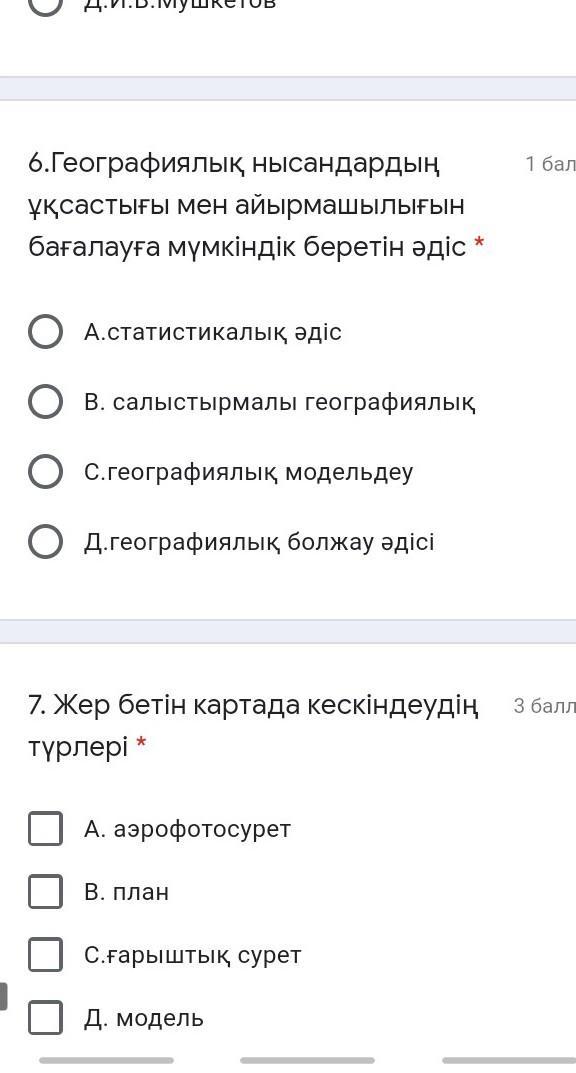
Task: Select the А.статистикалық әдіс radio option
Action: 45,333
